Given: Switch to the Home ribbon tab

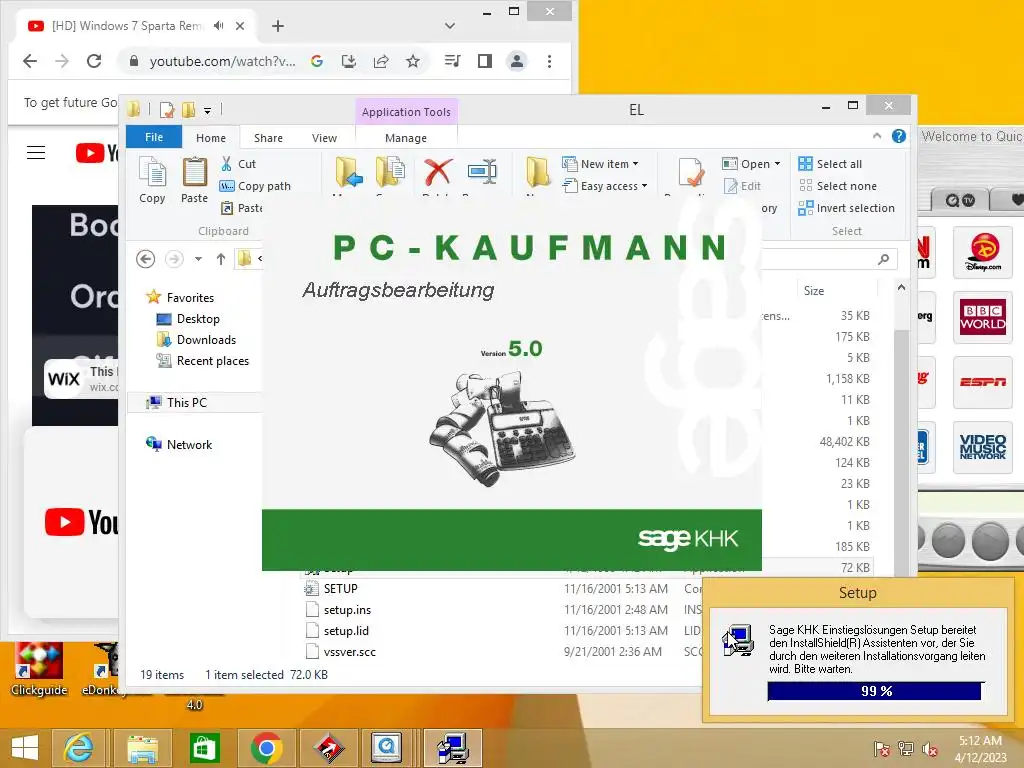Looking at the screenshot, I should tap(211, 138).
